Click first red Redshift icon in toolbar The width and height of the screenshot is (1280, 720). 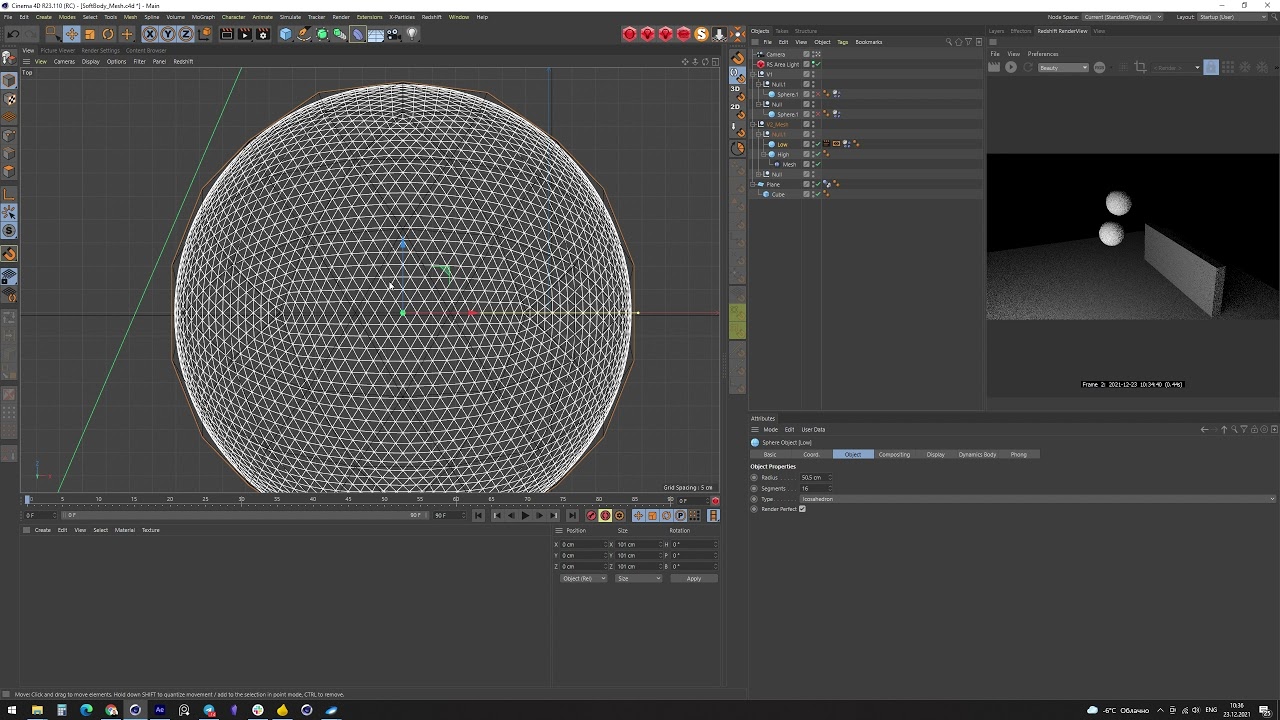click(630, 34)
